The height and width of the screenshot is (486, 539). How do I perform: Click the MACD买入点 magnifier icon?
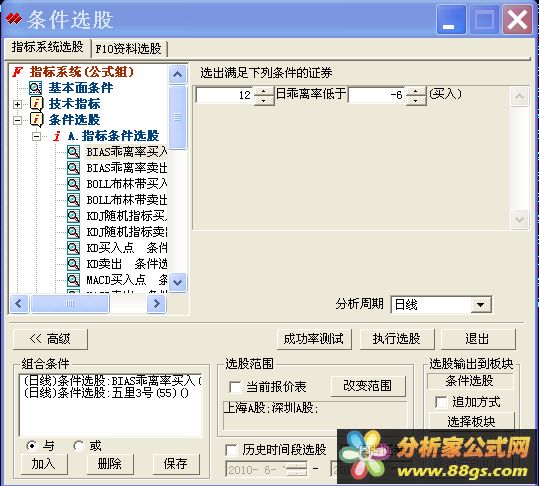click(73, 280)
